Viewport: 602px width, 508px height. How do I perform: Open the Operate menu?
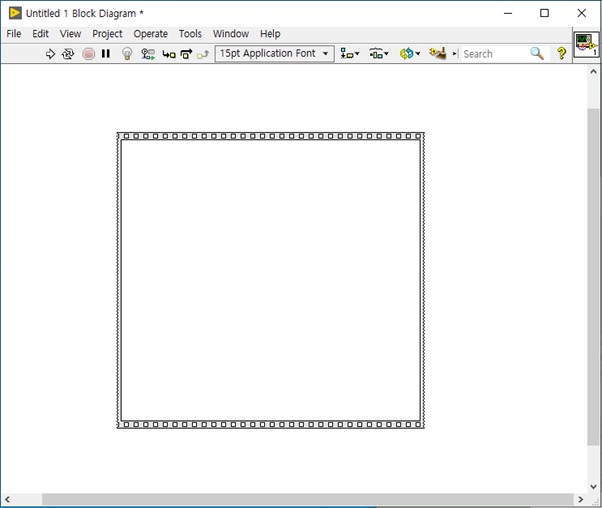pos(150,34)
